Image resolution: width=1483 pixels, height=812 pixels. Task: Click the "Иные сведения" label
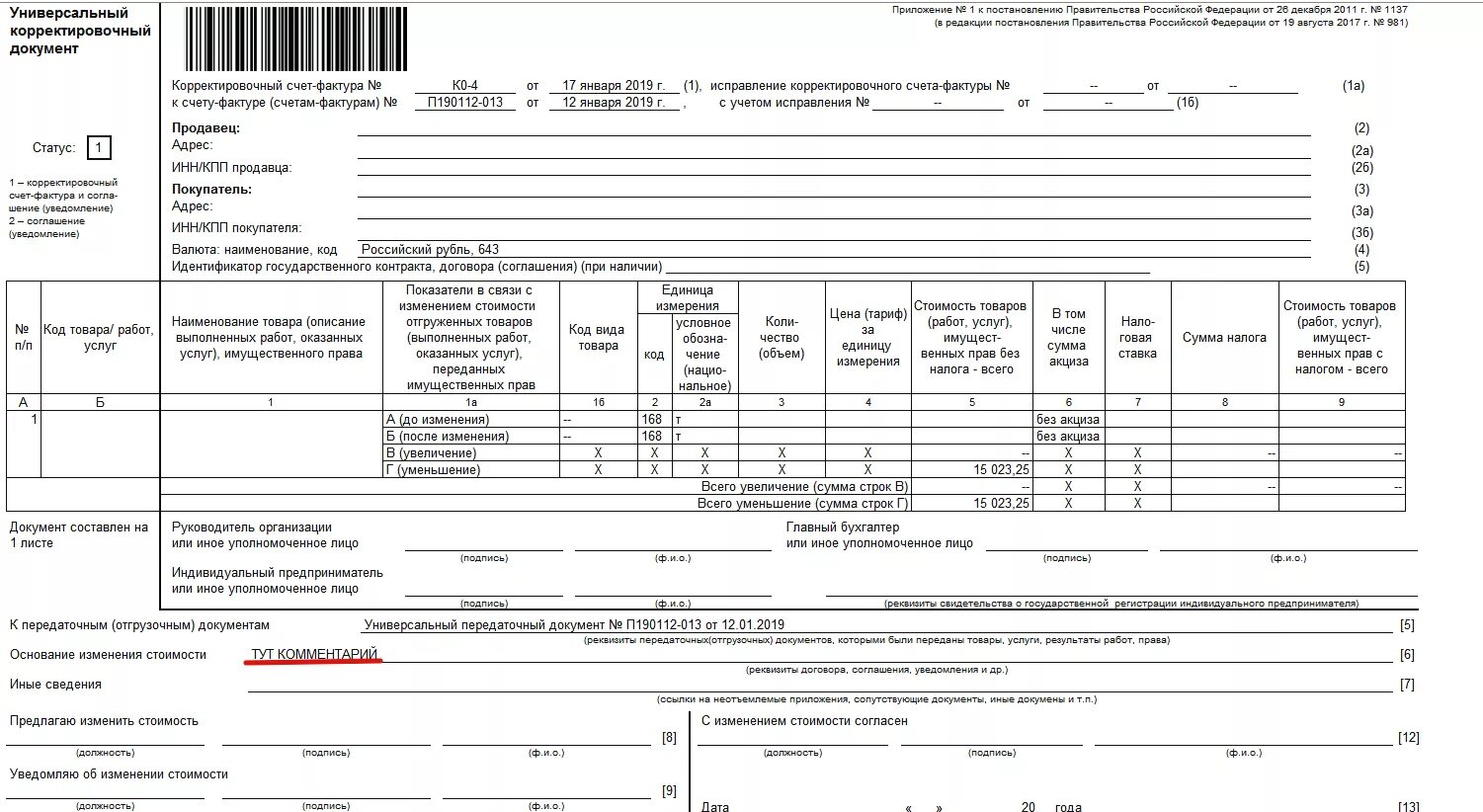(x=55, y=685)
